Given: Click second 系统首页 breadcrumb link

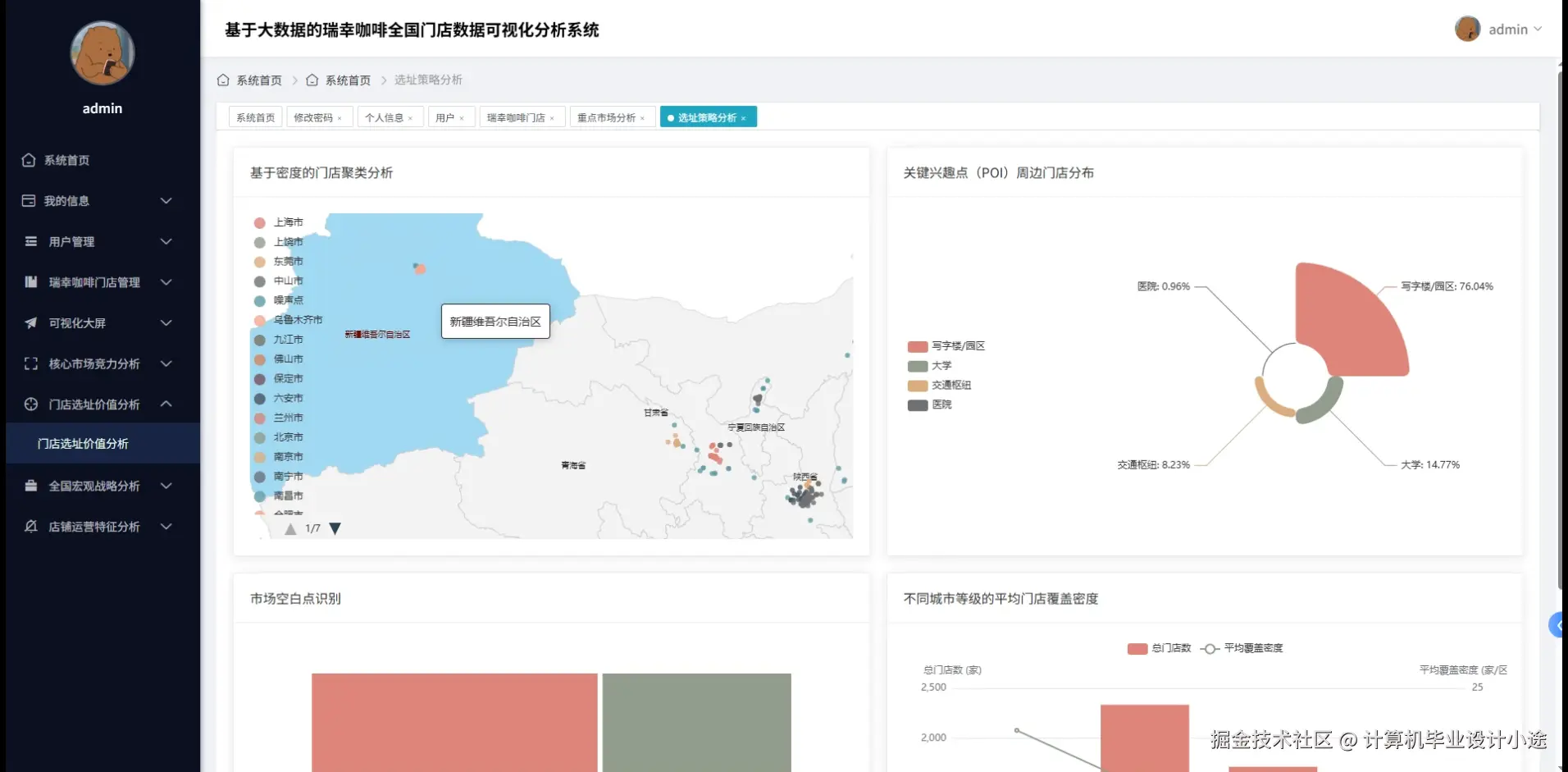Looking at the screenshot, I should tap(348, 80).
